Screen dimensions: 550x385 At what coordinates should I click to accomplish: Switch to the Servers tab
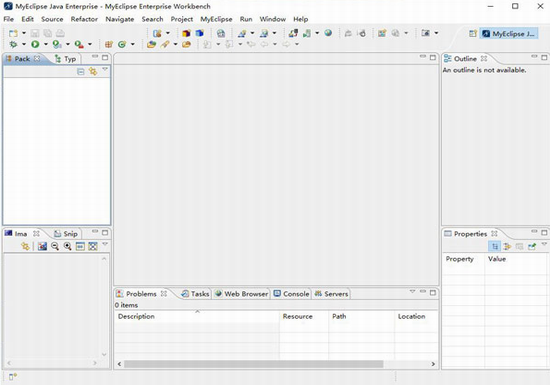click(331, 294)
